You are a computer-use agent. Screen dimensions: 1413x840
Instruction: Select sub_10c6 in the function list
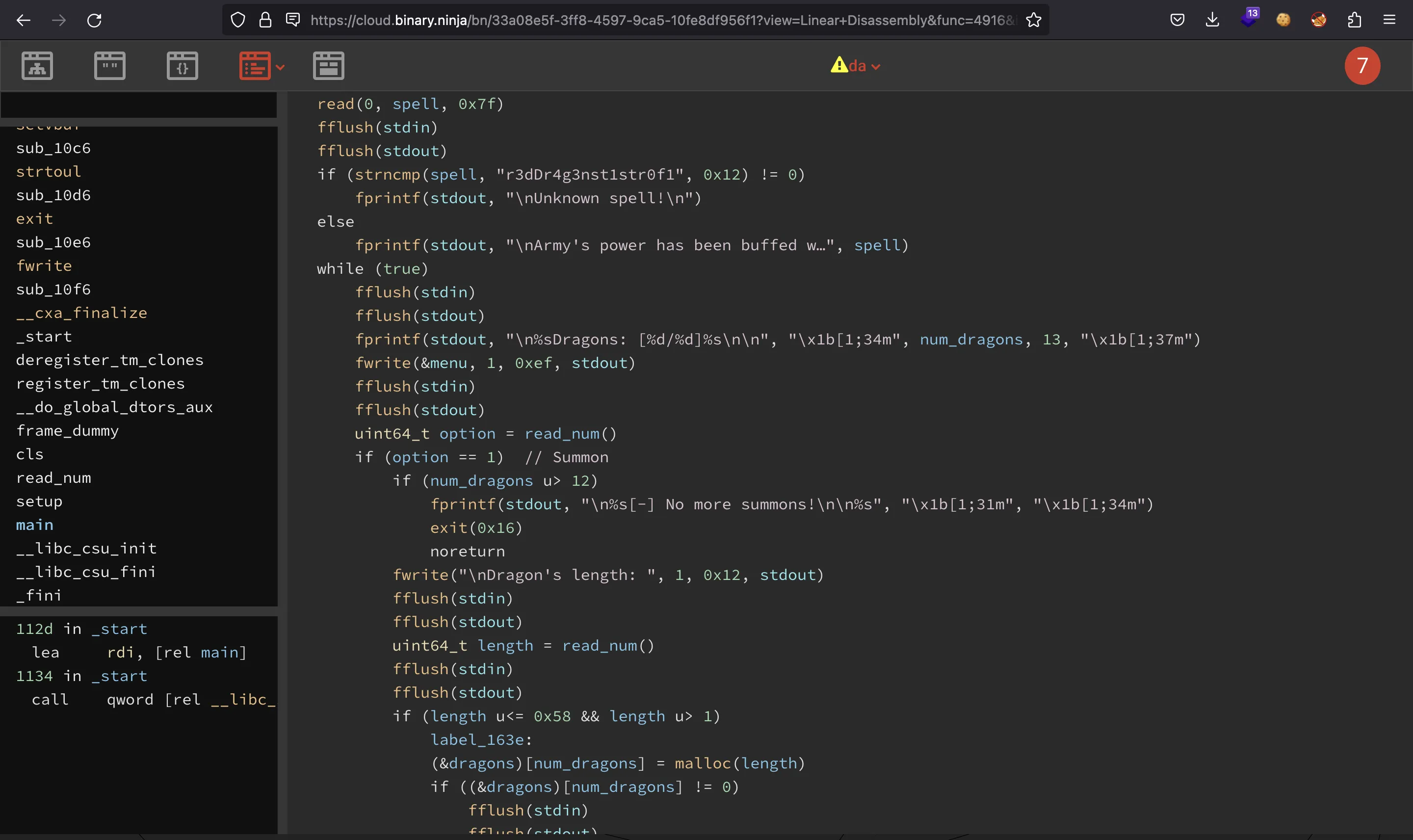coord(53,148)
